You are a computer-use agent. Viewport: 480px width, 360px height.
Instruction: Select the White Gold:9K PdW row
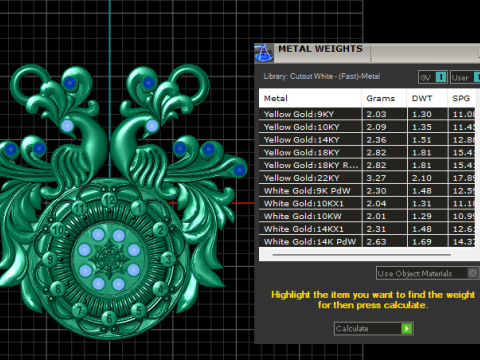367,191
